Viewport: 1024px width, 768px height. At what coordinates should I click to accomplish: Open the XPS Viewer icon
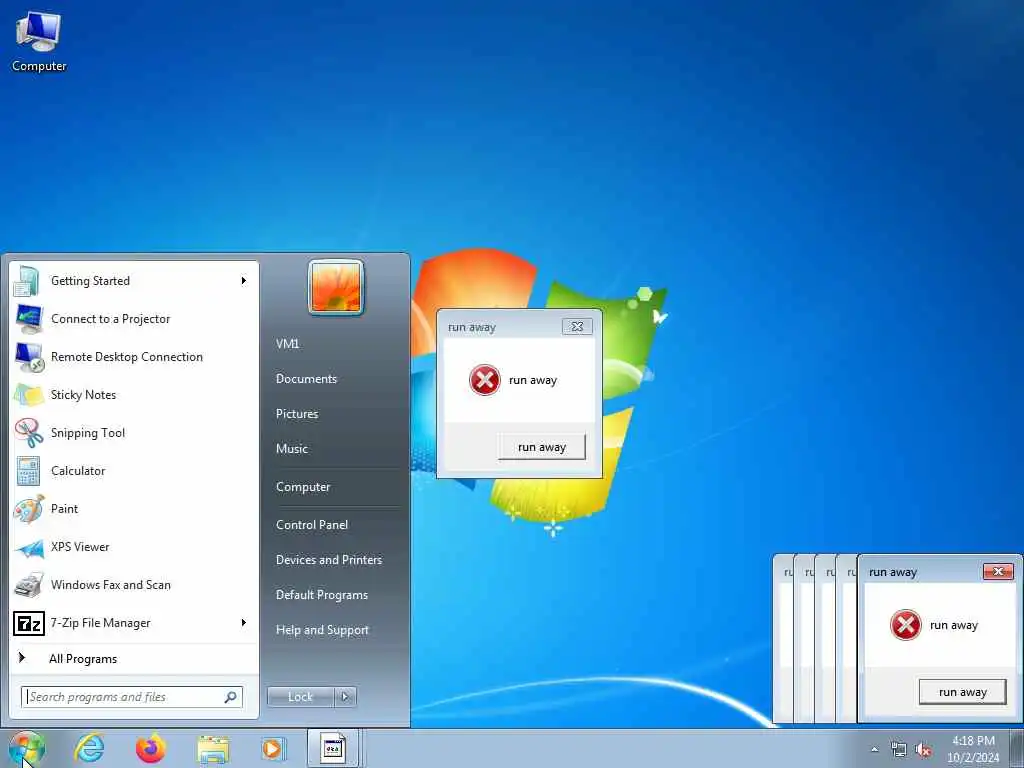[x=29, y=547]
